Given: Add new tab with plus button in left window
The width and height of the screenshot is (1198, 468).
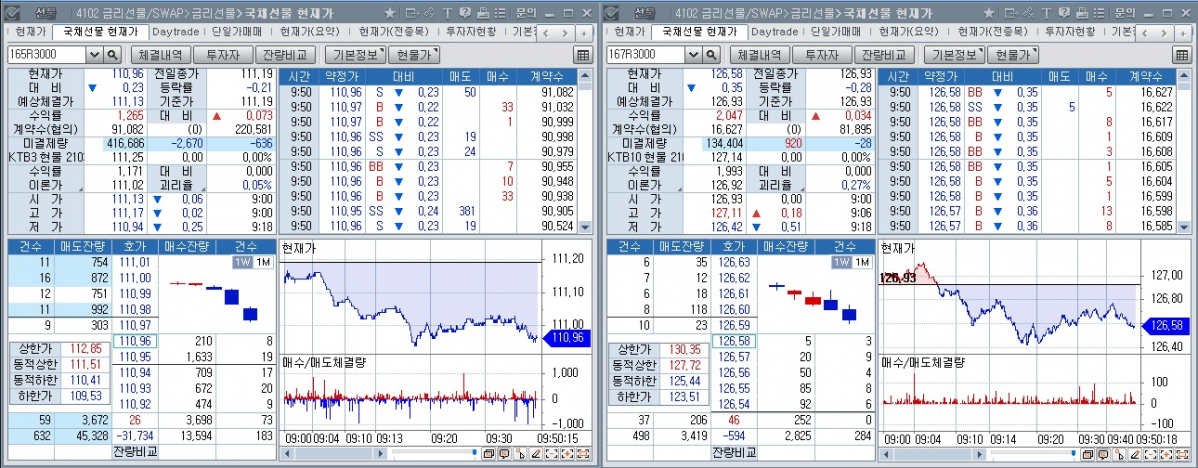Looking at the screenshot, I should (x=584, y=33).
